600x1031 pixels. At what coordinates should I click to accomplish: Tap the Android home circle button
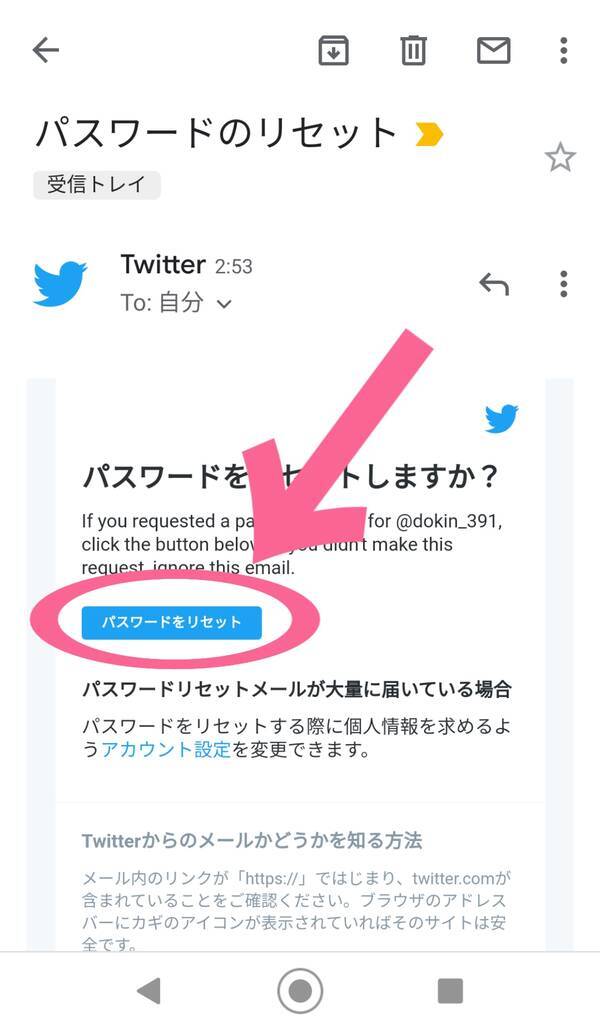tap(300, 990)
